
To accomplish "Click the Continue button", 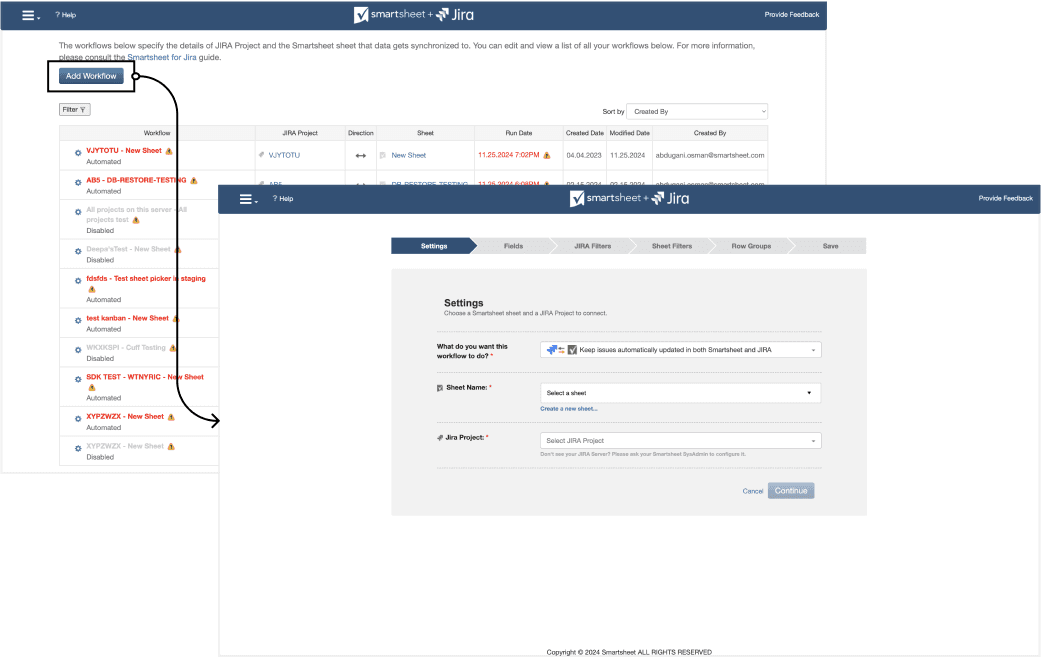I will (x=791, y=491).
